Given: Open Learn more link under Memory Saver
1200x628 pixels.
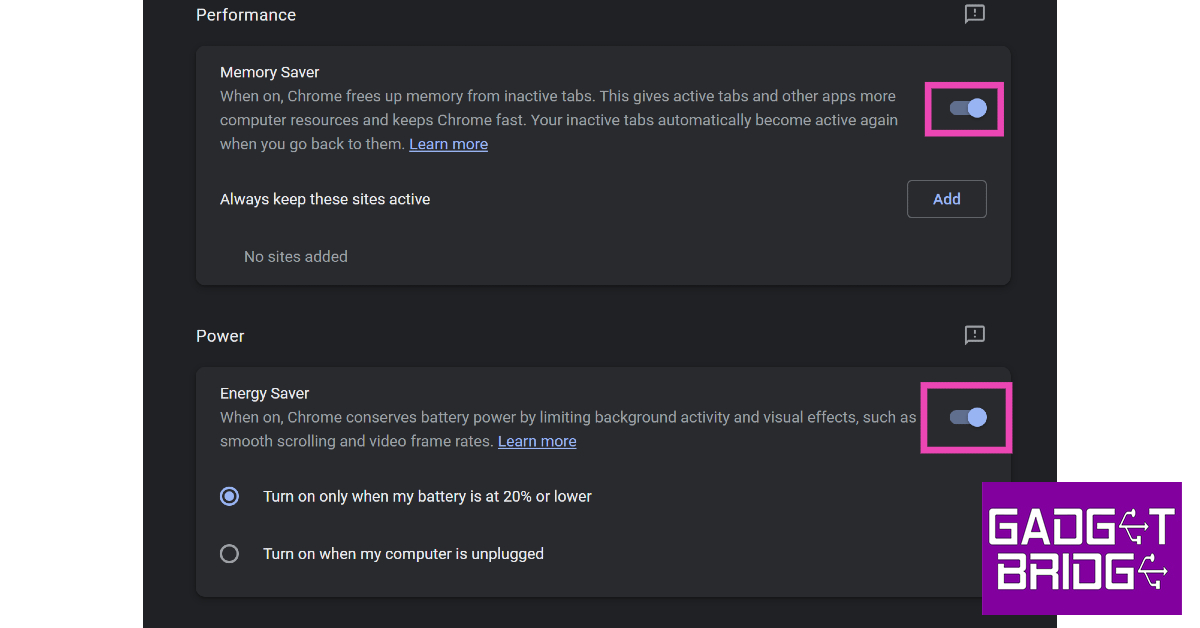Looking at the screenshot, I should [x=448, y=144].
